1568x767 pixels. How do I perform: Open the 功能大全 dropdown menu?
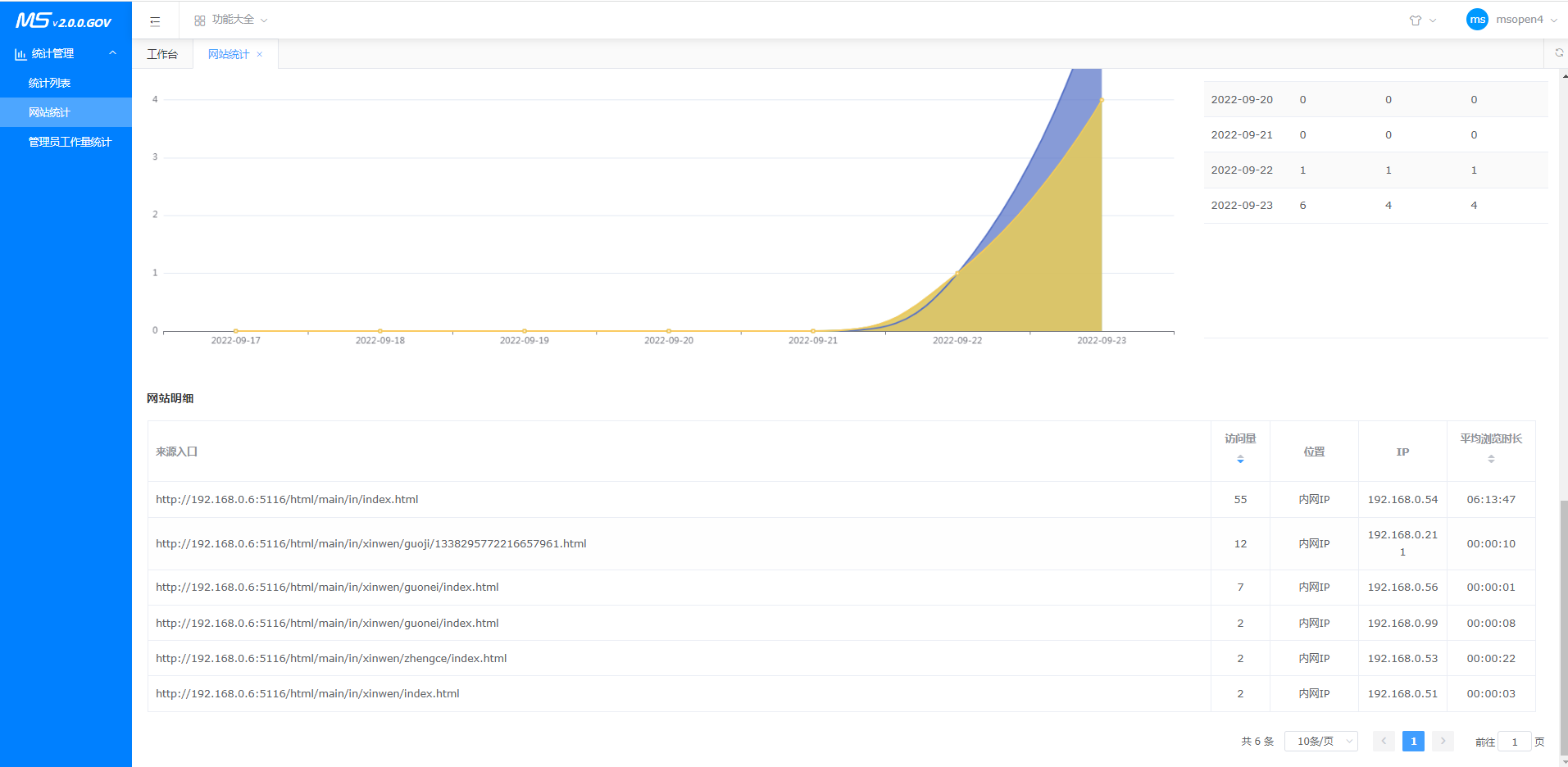click(x=231, y=20)
